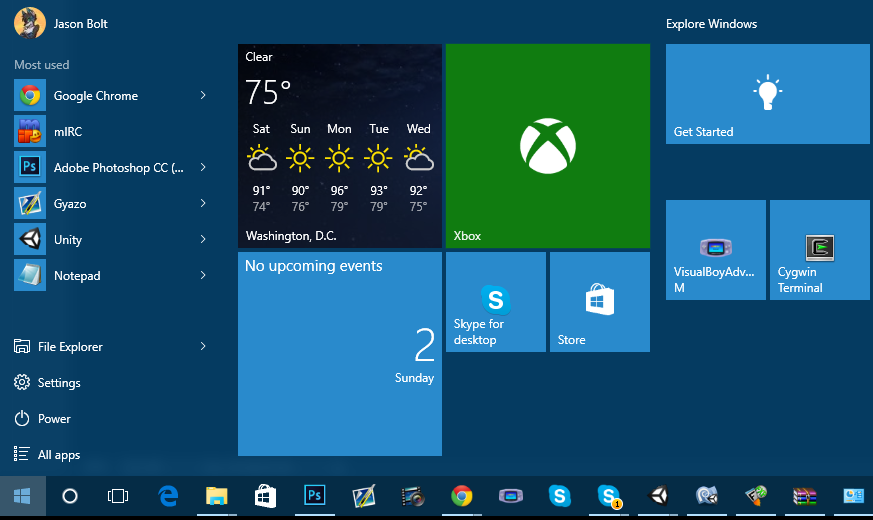Viewport: 873px width, 520px height.
Task: Switch to Unity via its taskbar icon
Action: [x=658, y=496]
